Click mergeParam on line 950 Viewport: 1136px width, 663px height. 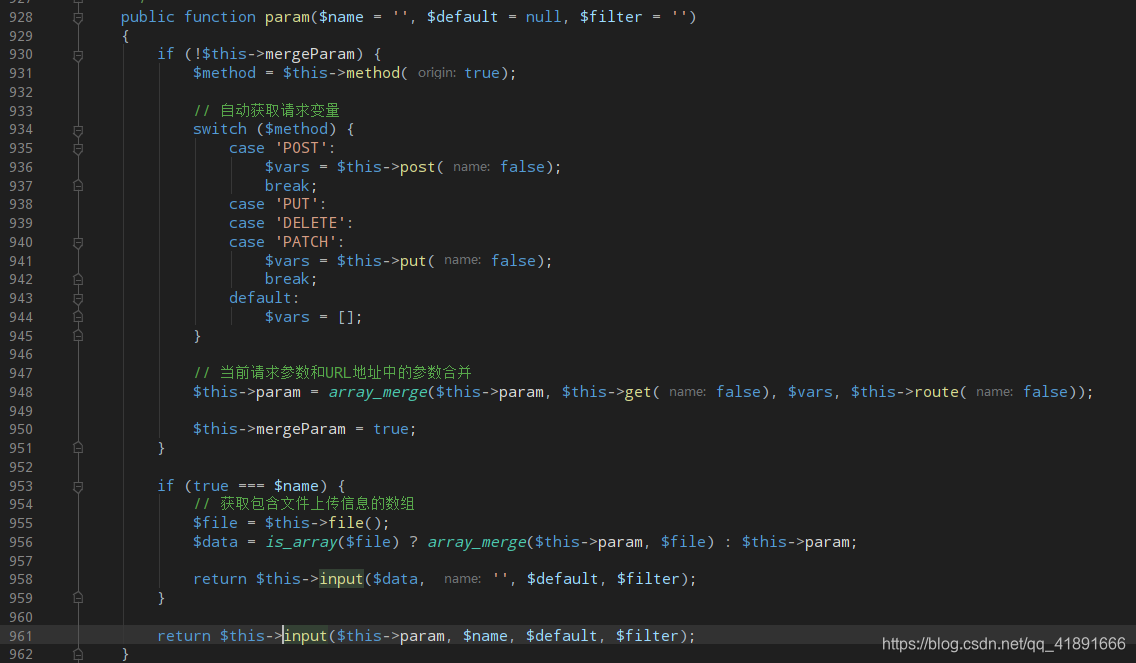[x=301, y=429]
